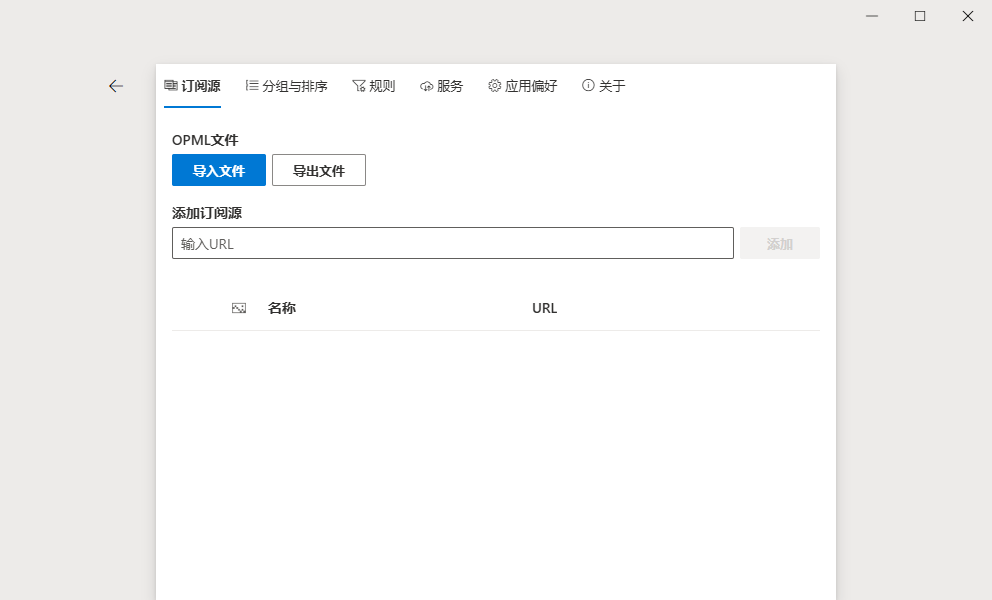
Task: Click the filter icon on 规则 tab
Action: click(x=357, y=85)
